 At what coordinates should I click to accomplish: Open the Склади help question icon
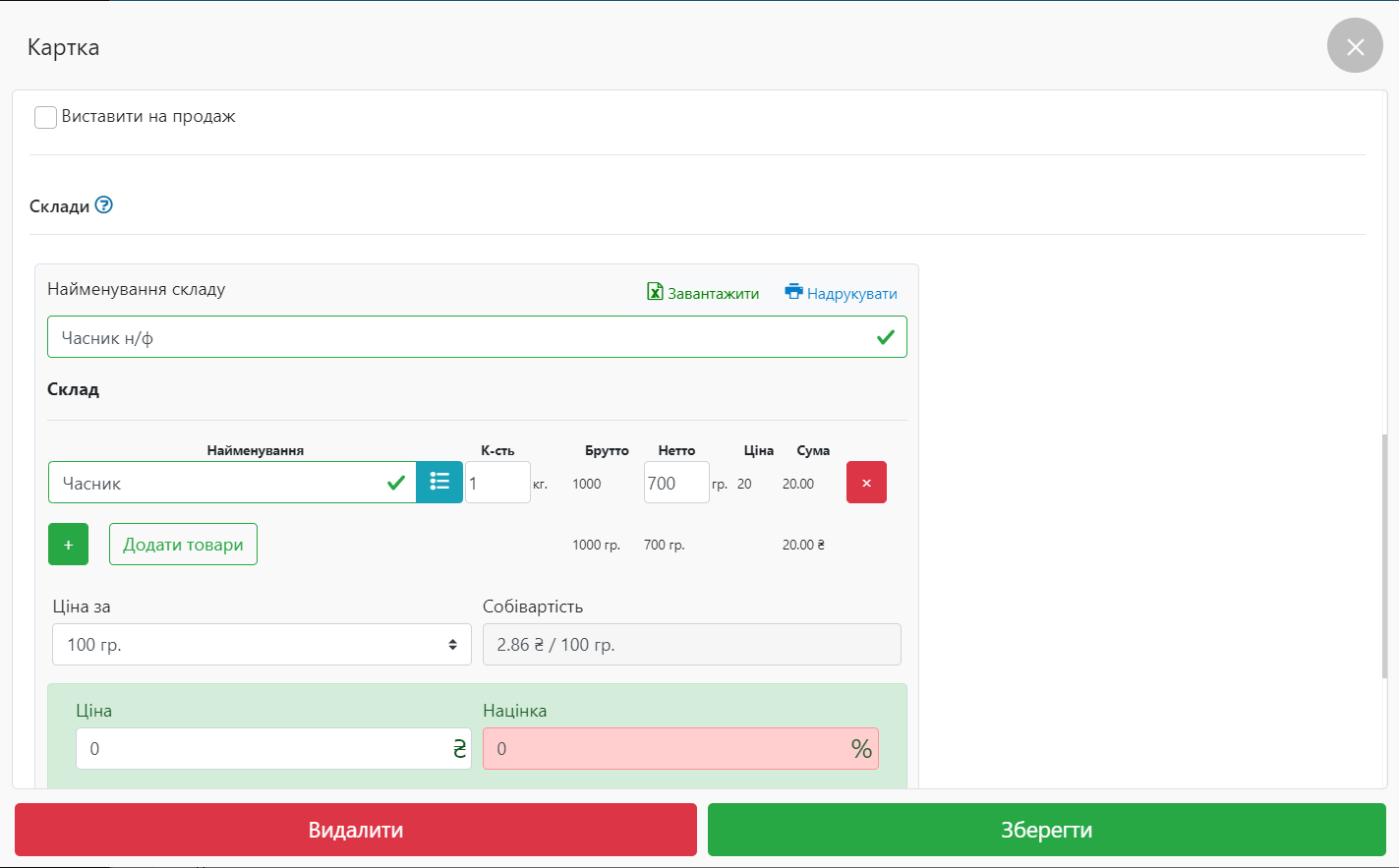pos(104,205)
